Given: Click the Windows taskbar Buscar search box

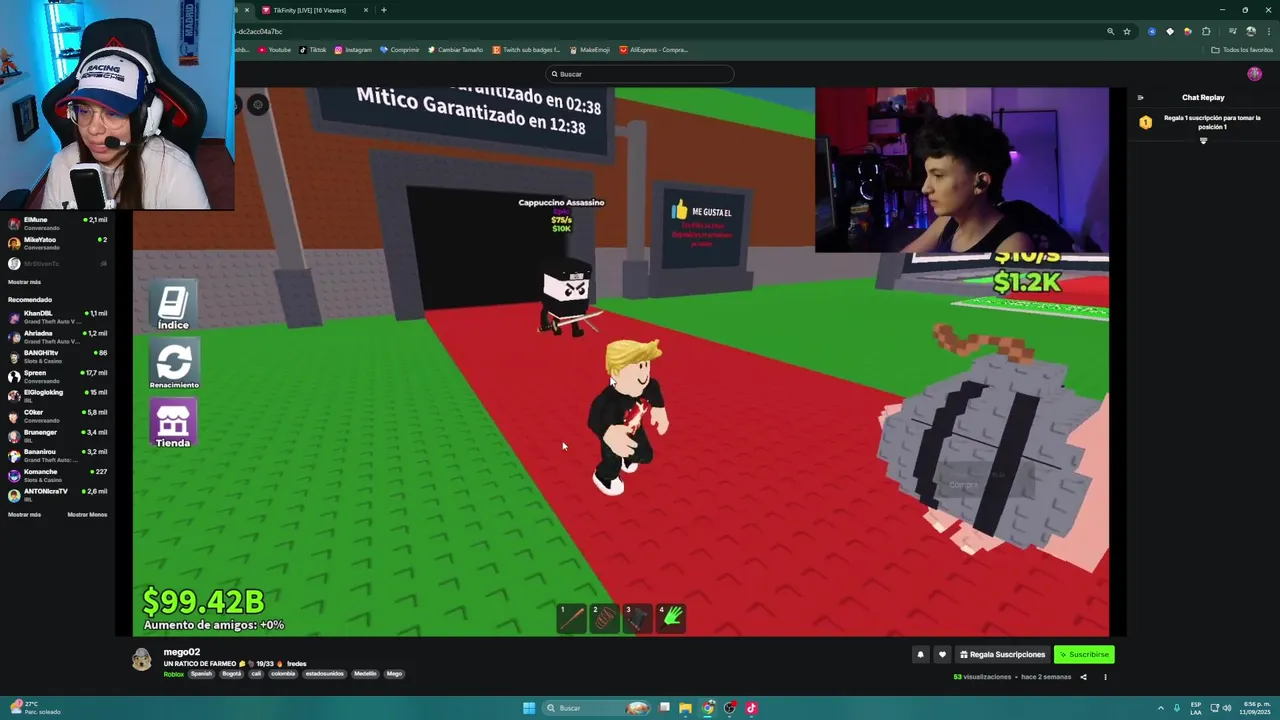Looking at the screenshot, I should coord(596,708).
